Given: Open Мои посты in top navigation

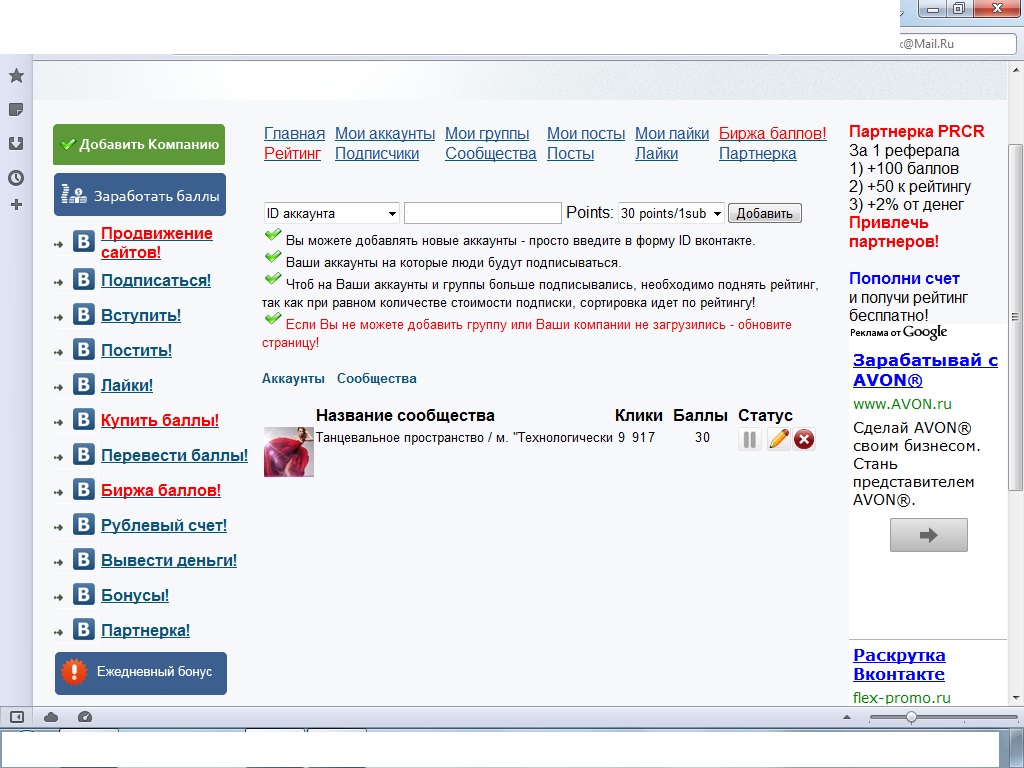Looking at the screenshot, I should click(x=586, y=133).
